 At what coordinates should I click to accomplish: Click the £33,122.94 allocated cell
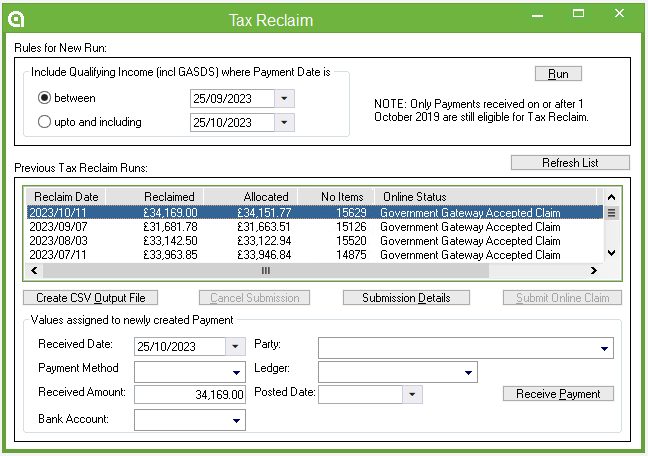coord(264,241)
